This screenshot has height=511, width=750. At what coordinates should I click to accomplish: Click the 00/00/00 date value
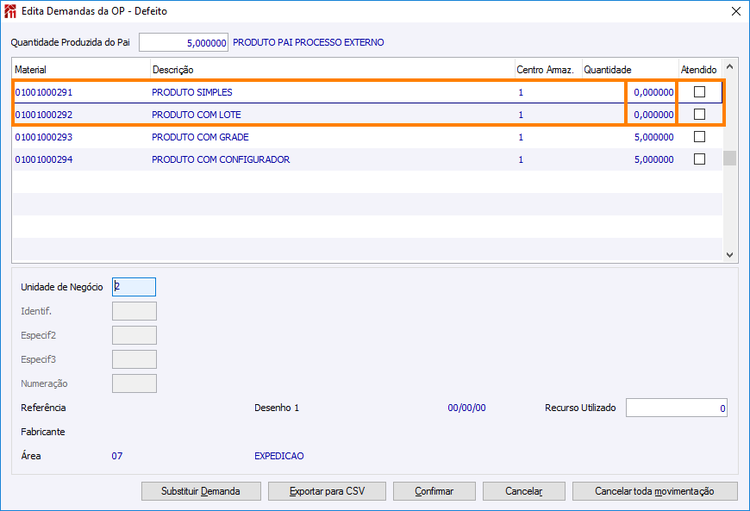[466, 408]
